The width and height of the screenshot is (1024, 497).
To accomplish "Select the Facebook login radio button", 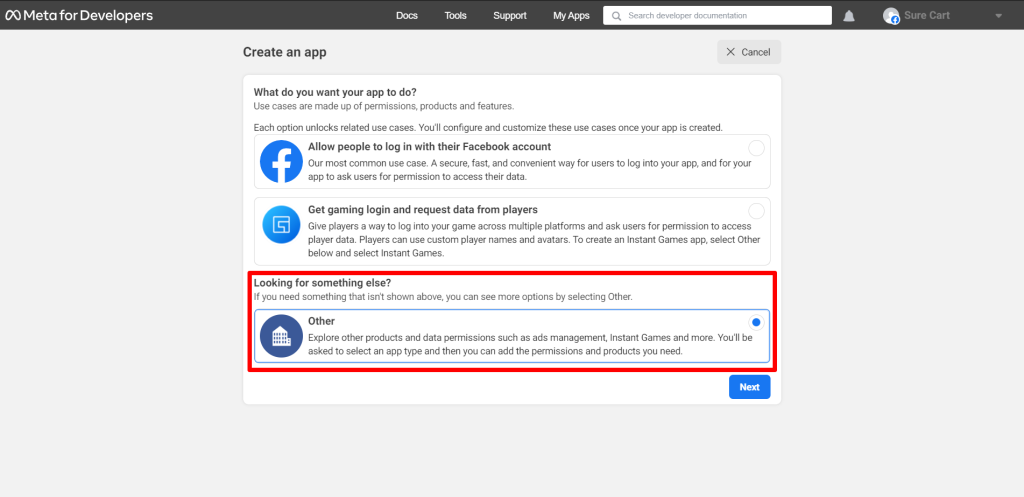I will (x=756, y=148).
